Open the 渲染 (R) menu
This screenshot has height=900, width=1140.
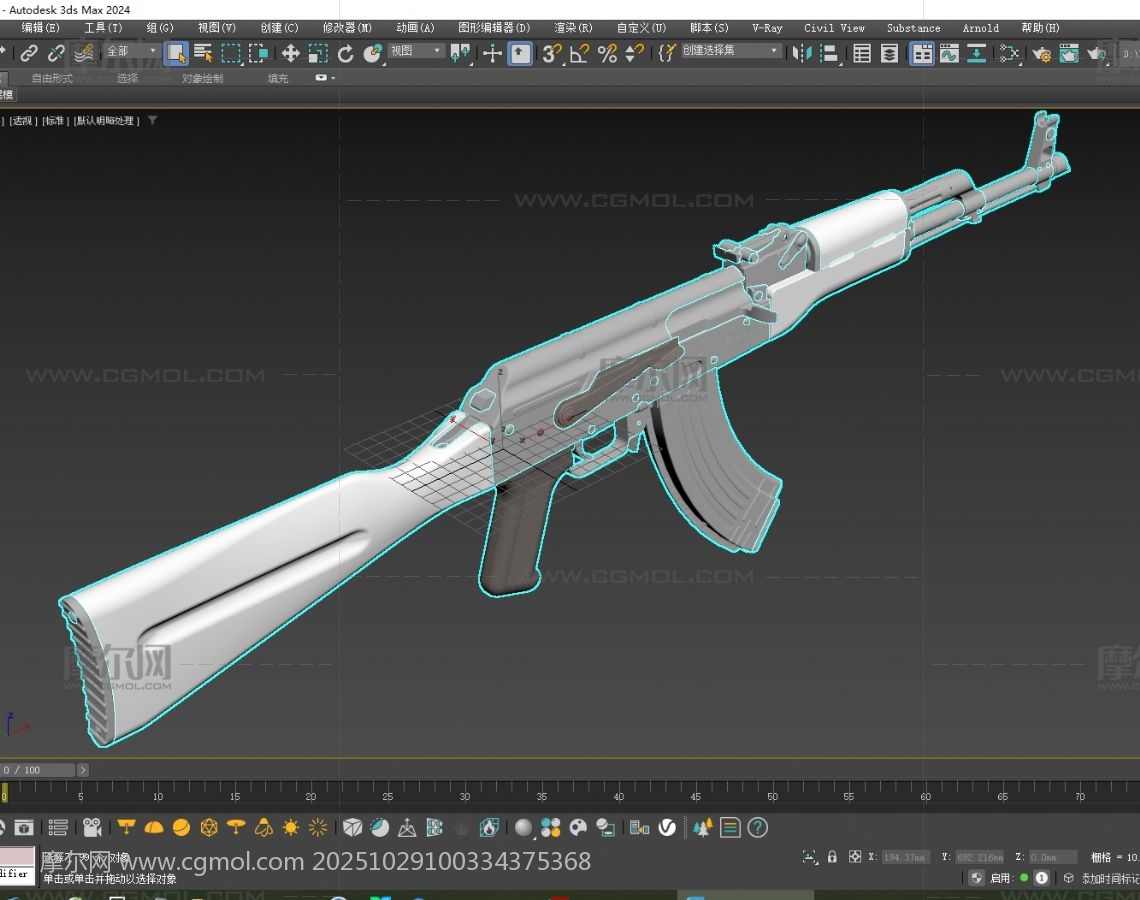(x=573, y=28)
